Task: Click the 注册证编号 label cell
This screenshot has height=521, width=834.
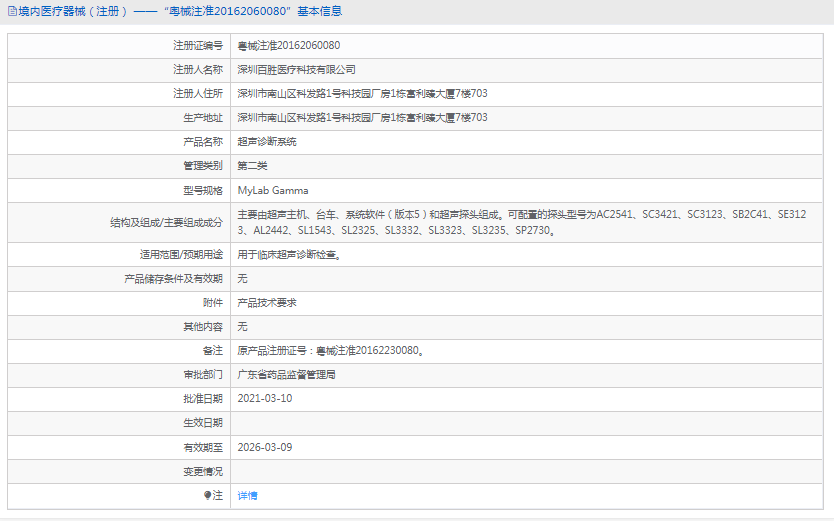Action: point(198,46)
